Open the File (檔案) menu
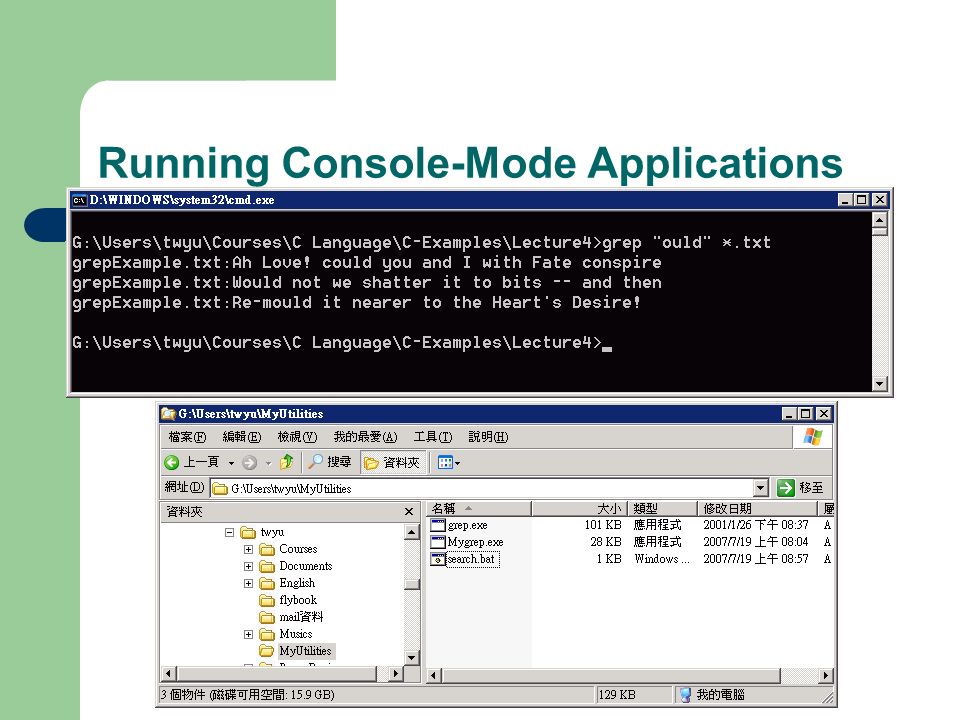This screenshot has width=960, height=720. pos(187,437)
